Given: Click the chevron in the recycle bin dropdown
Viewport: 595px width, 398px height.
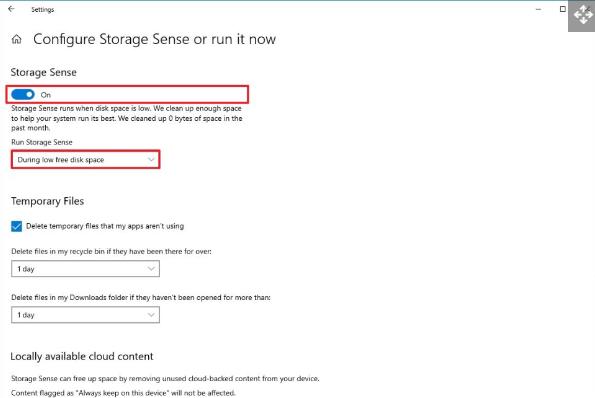Looking at the screenshot, I should 151,269.
